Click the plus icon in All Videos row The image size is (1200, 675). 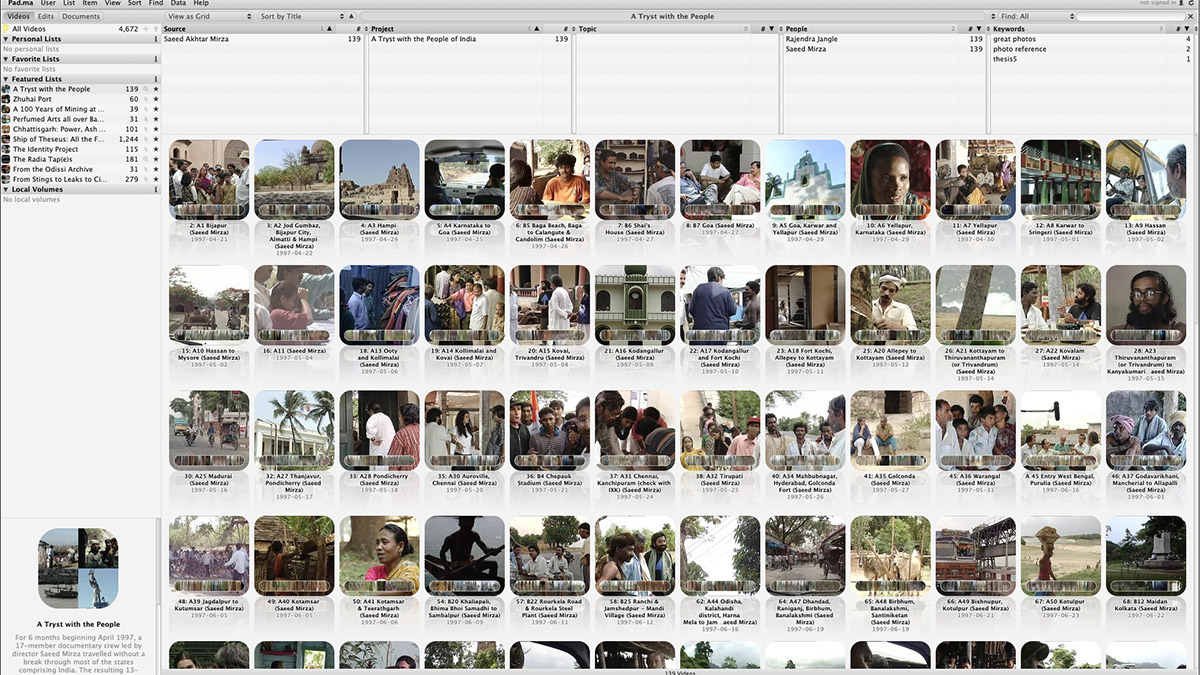tap(146, 29)
